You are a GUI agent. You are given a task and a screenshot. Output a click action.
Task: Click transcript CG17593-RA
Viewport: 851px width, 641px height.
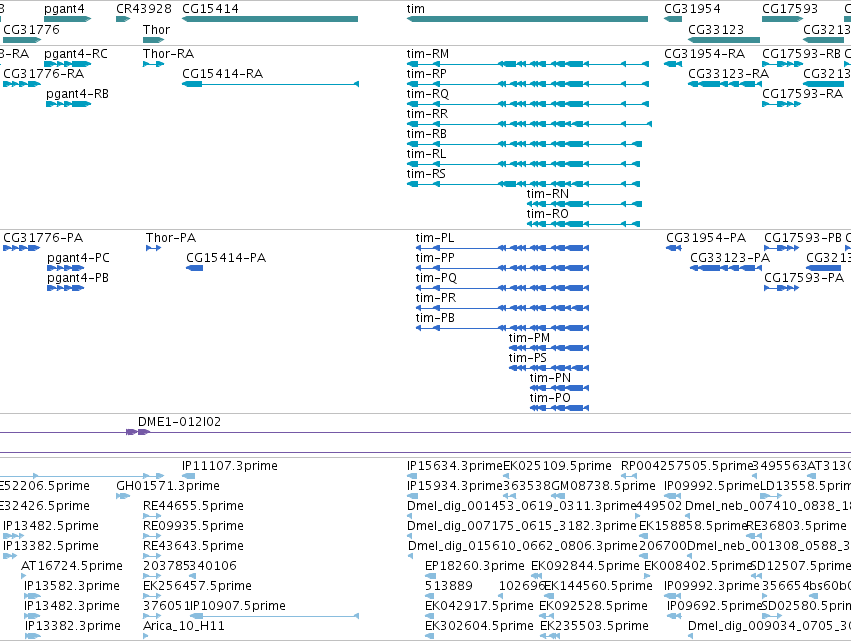782,104
